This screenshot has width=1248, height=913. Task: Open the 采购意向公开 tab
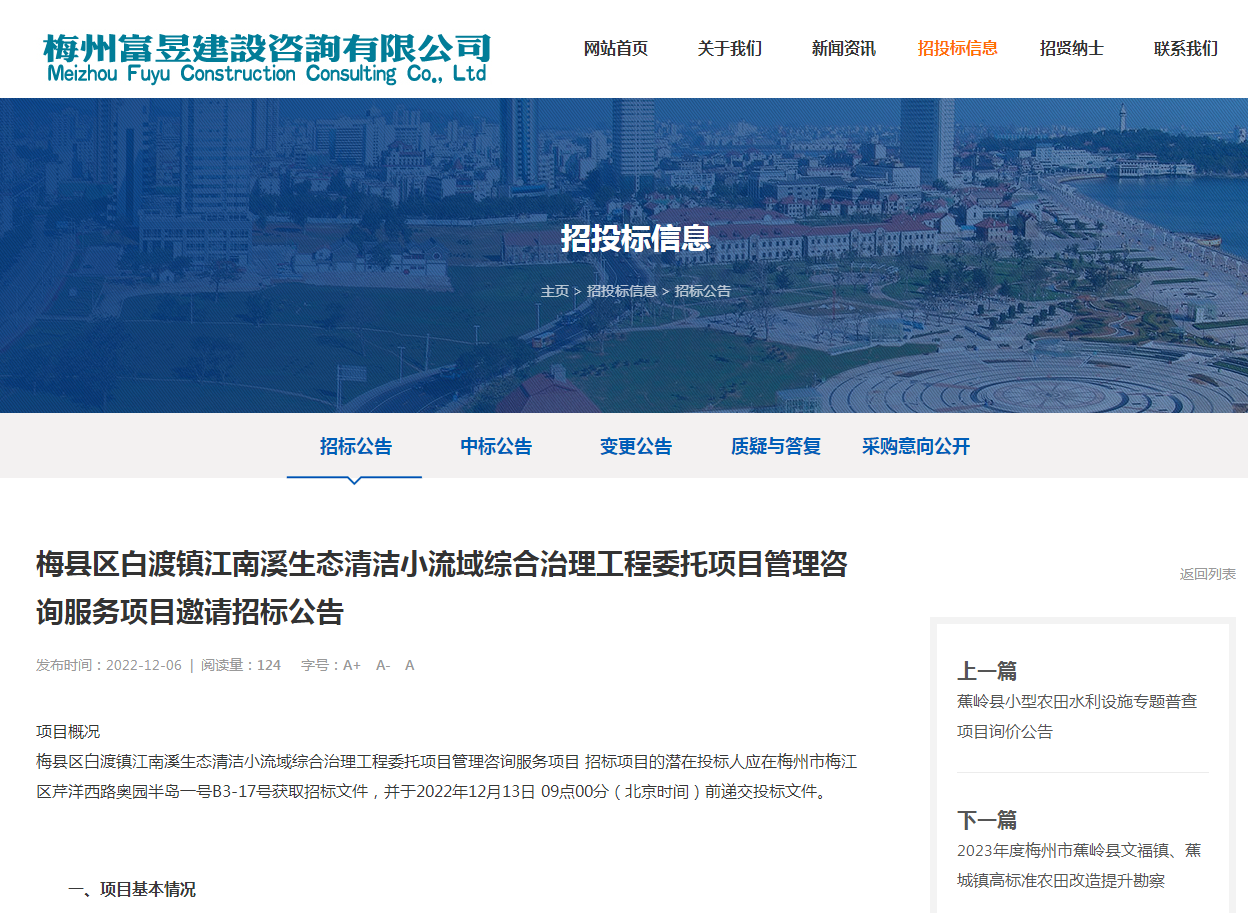(x=915, y=447)
